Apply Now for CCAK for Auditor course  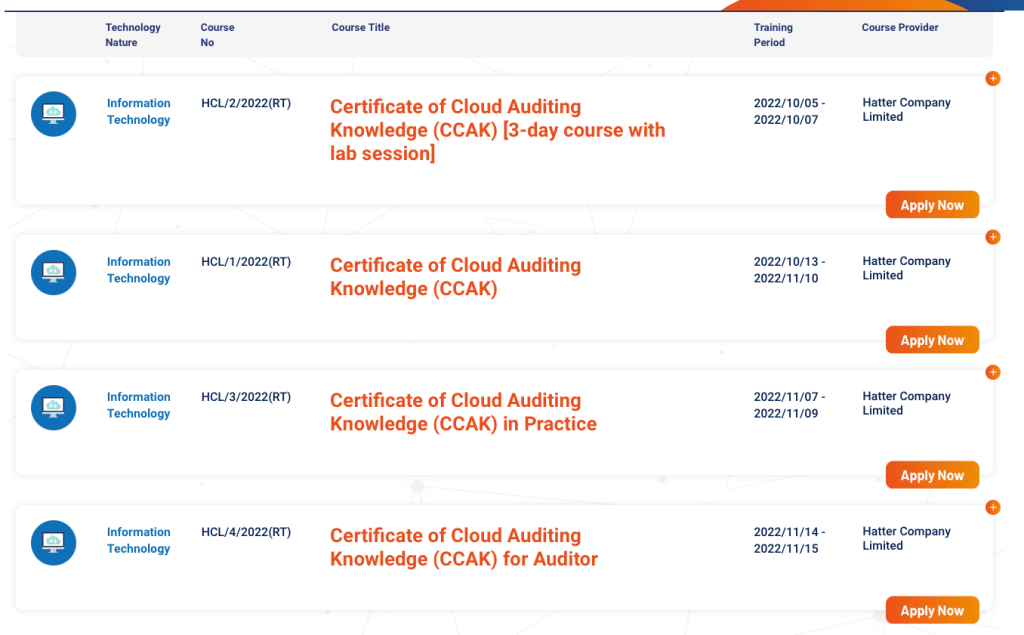click(x=932, y=610)
